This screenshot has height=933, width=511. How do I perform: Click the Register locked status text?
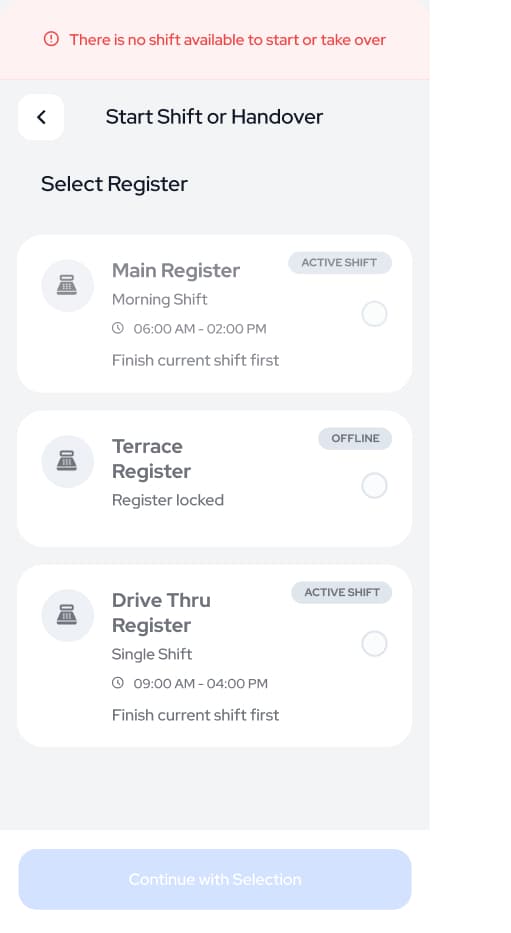(168, 500)
